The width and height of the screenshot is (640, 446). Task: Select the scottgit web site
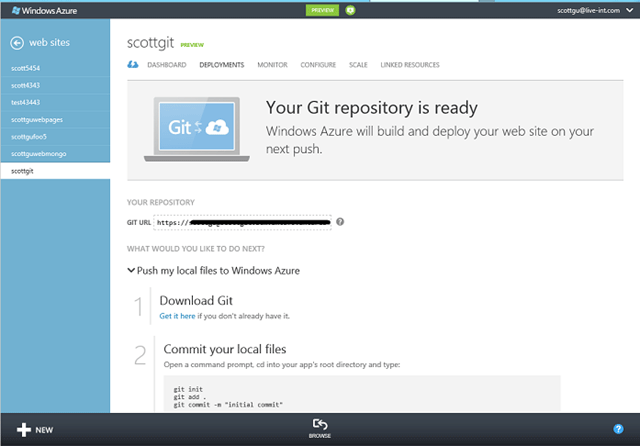[56, 171]
